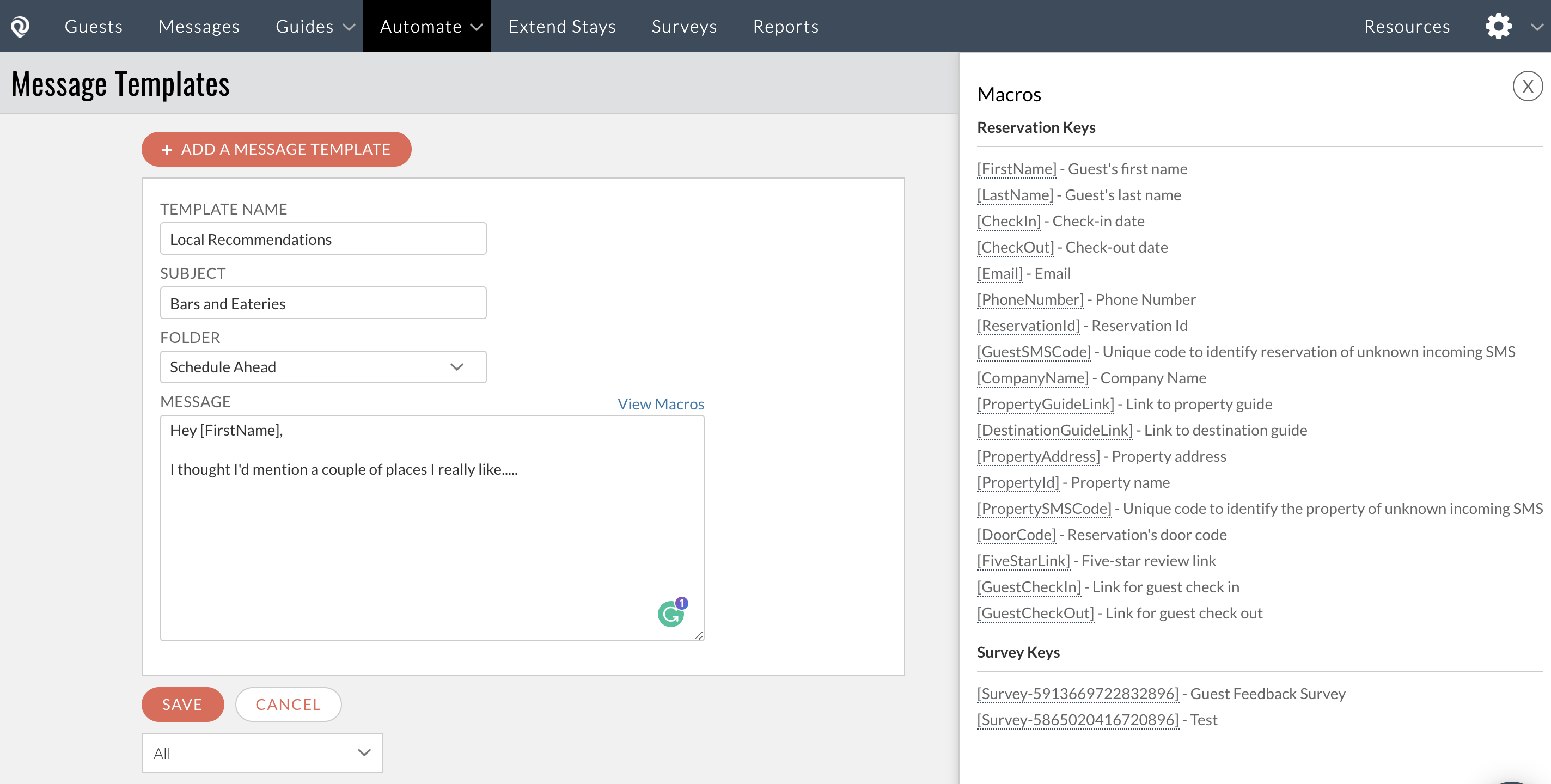The height and width of the screenshot is (784, 1551).
Task: Click the Message Templates page title
Action: 120,84
